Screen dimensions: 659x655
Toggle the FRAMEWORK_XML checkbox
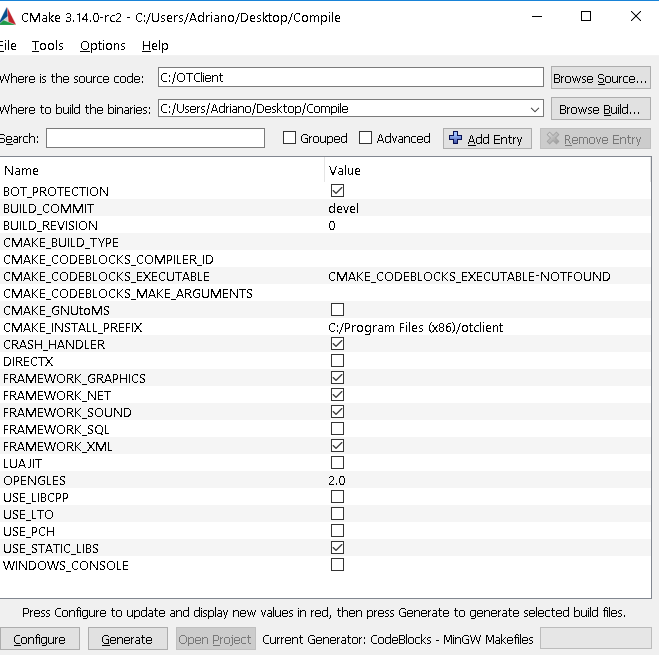click(337, 446)
